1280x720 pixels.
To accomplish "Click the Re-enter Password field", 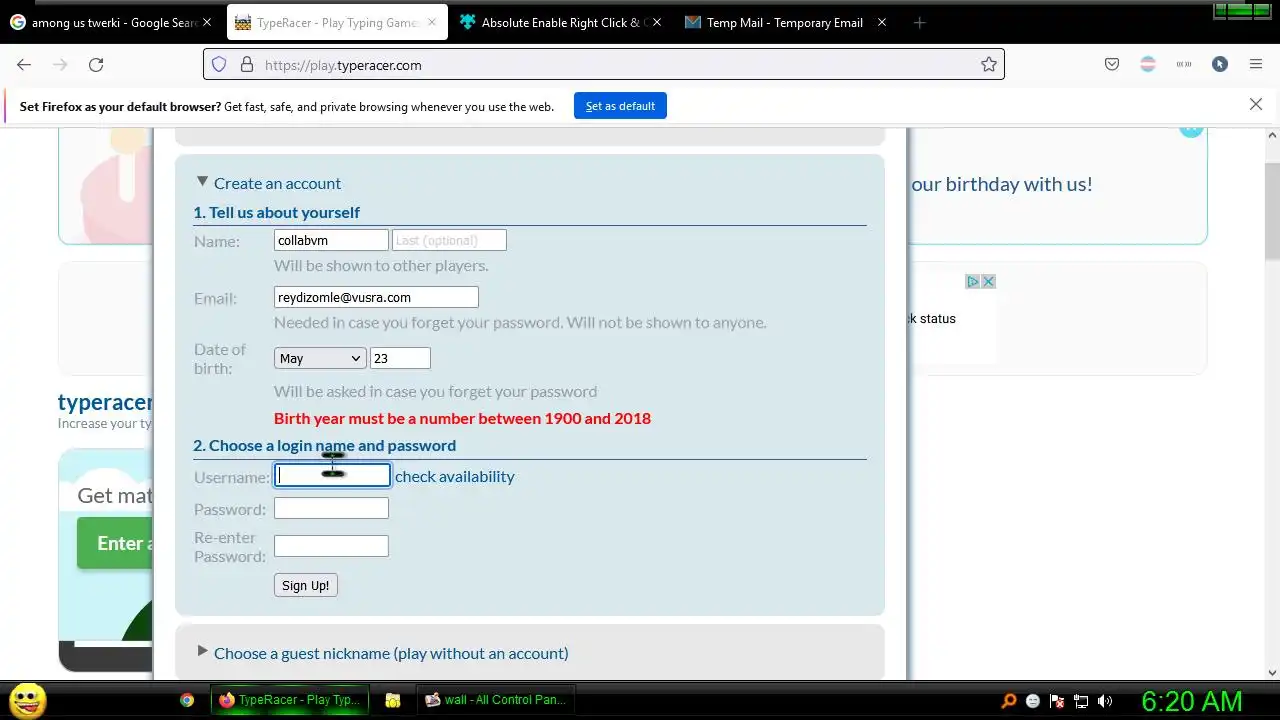I will pyautogui.click(x=331, y=546).
